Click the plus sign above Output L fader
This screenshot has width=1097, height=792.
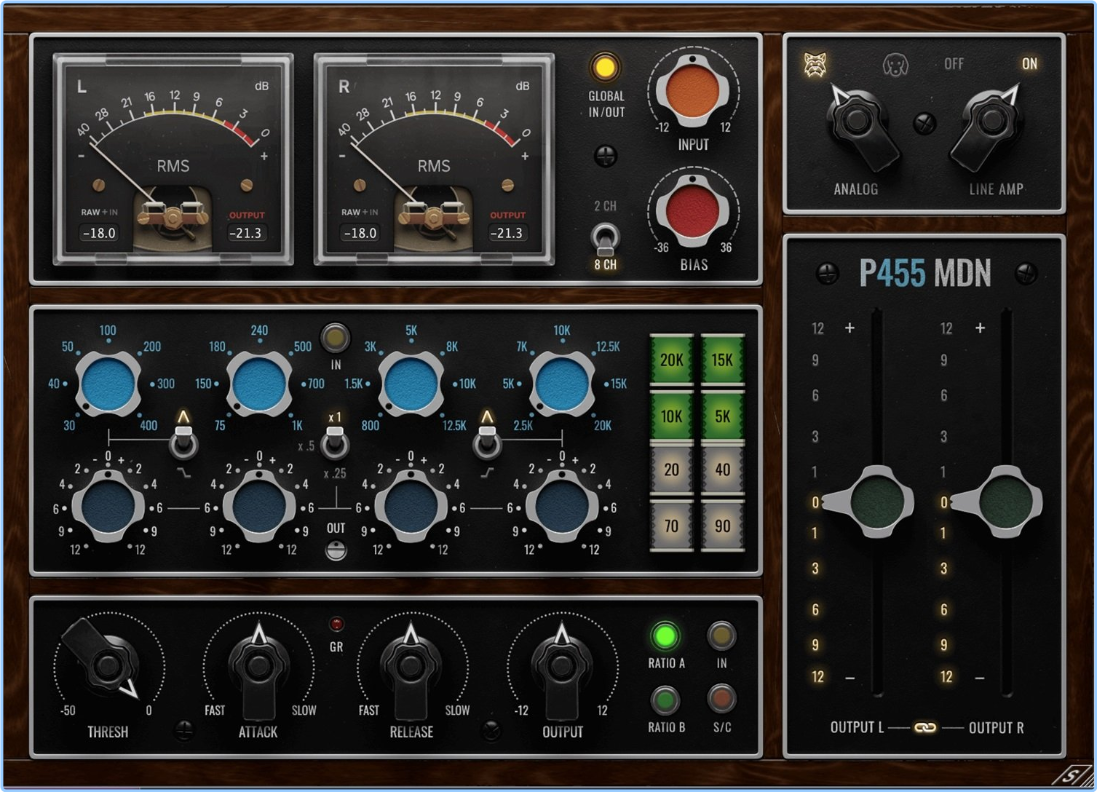point(850,327)
